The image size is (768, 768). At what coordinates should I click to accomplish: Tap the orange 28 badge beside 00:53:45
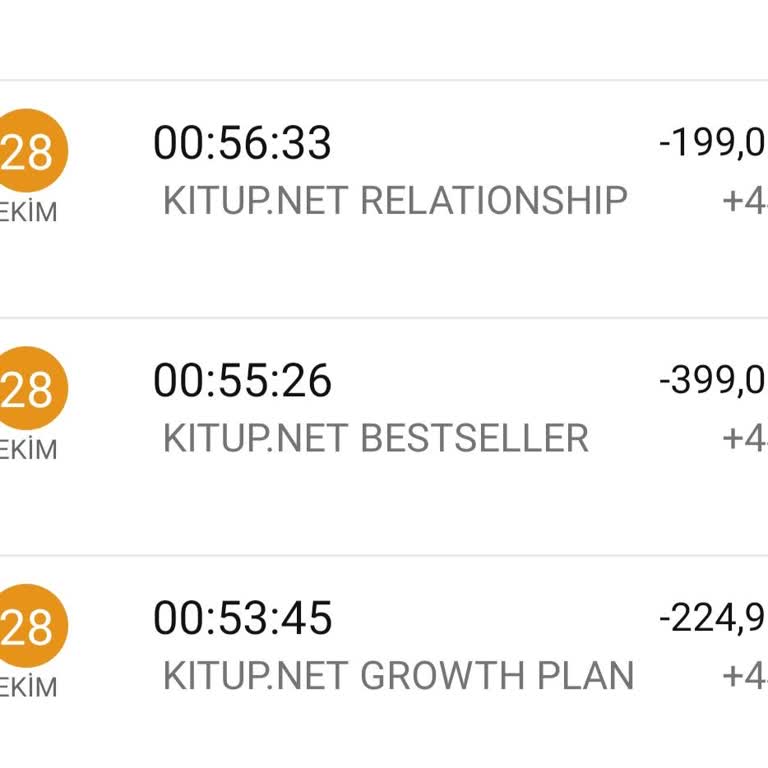32,626
